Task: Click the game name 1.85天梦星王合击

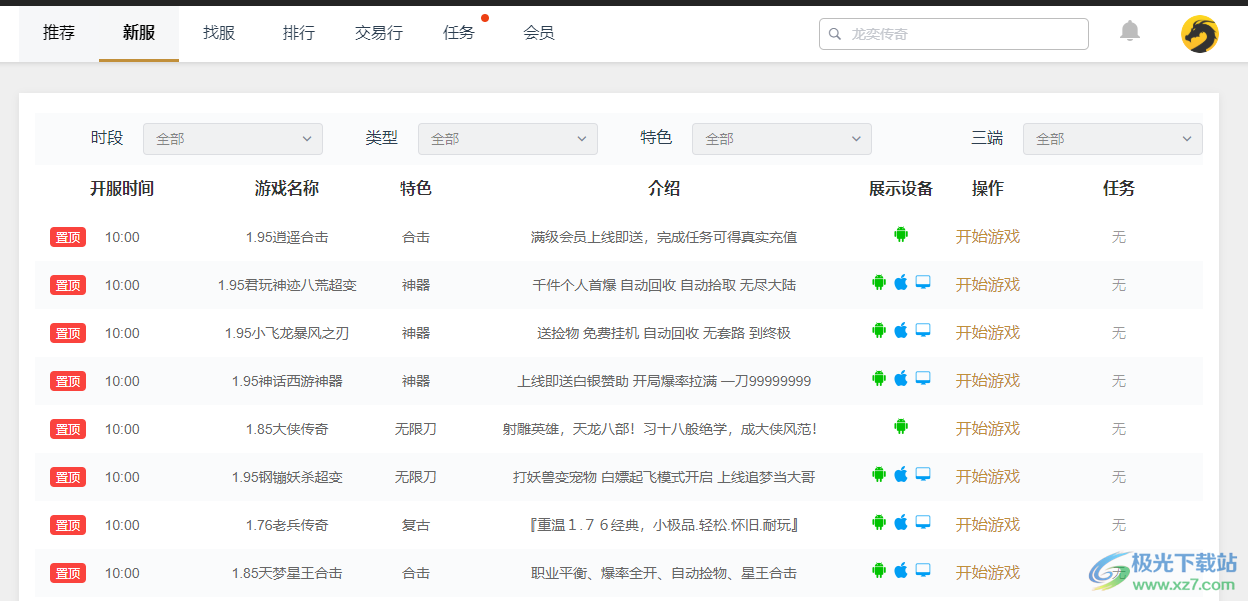Action: (287, 573)
